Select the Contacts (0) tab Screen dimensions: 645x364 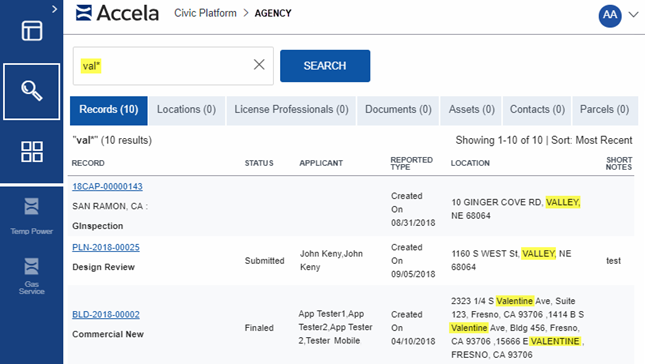coord(537,110)
